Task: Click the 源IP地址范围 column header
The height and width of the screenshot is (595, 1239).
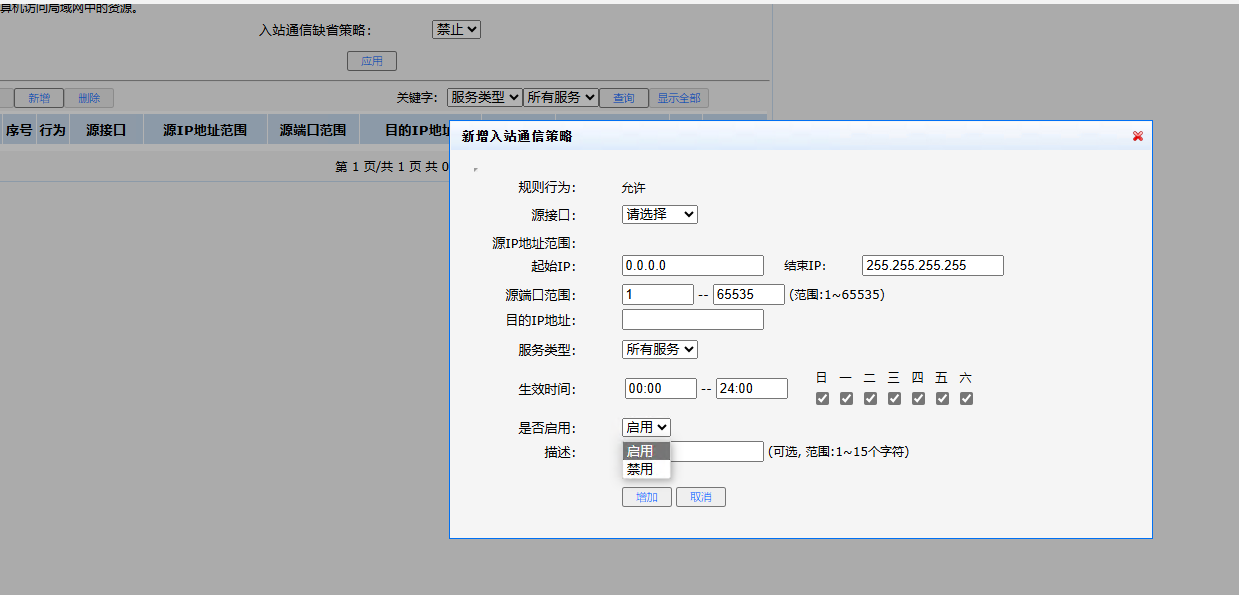Action: 205,129
